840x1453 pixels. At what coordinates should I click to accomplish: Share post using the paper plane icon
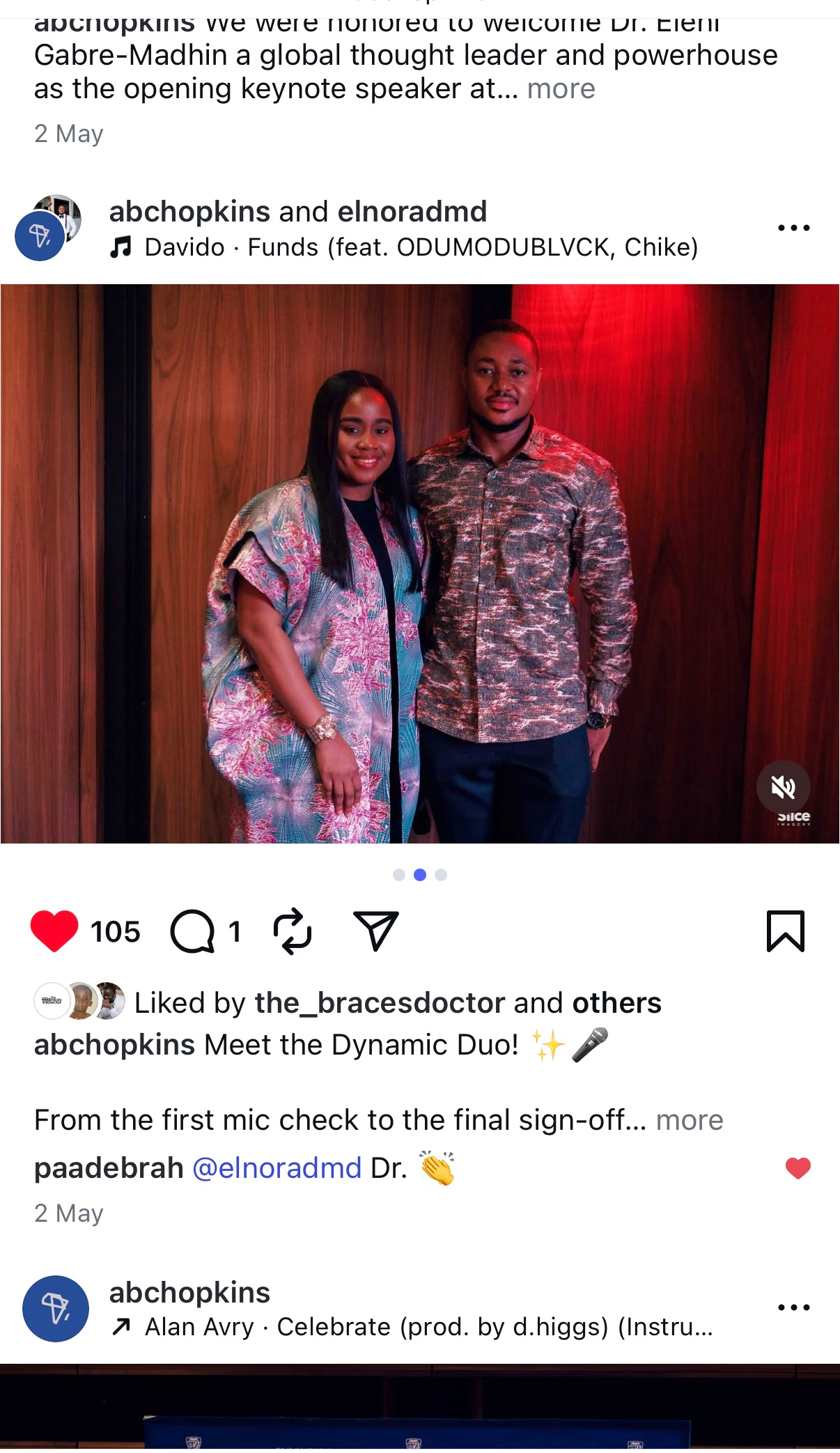pos(376,931)
